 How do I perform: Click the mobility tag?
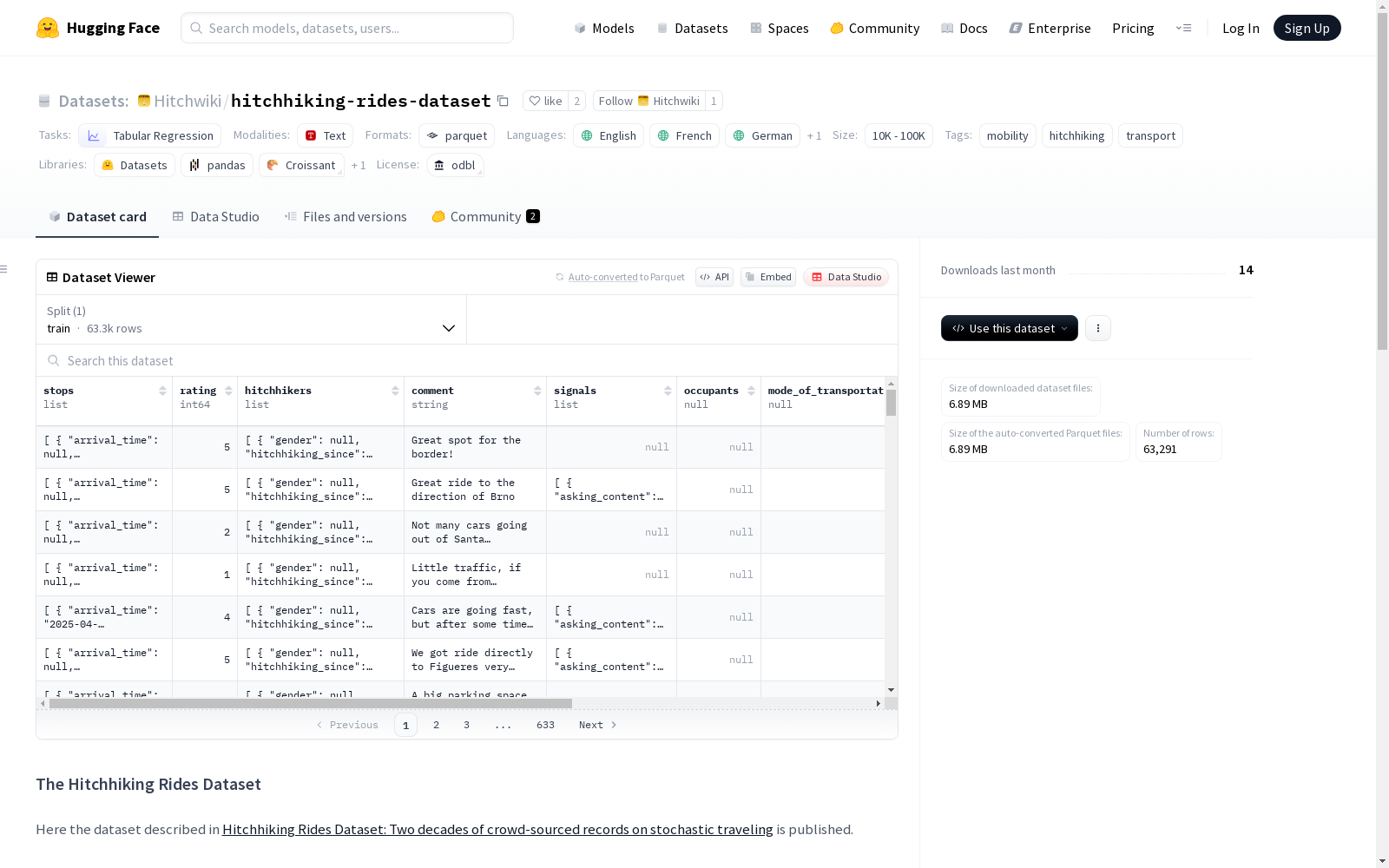(x=1007, y=135)
